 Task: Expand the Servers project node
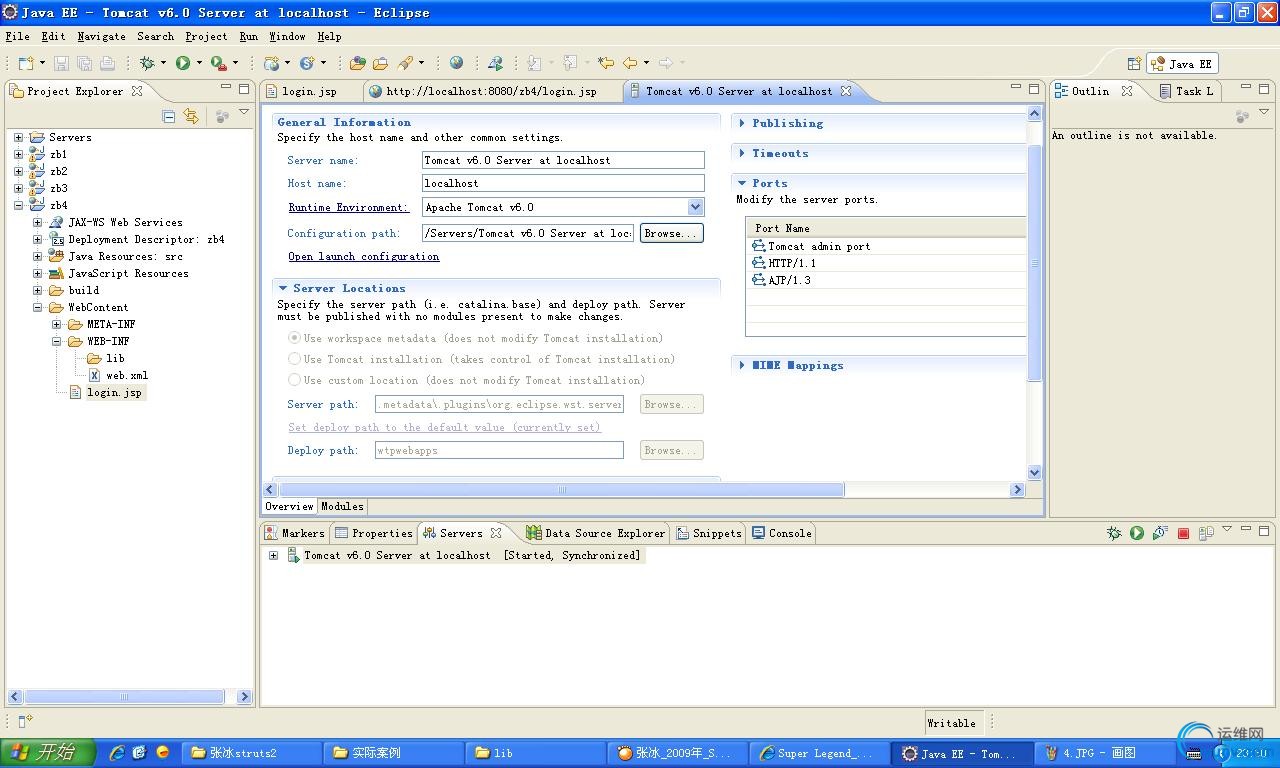coord(18,137)
